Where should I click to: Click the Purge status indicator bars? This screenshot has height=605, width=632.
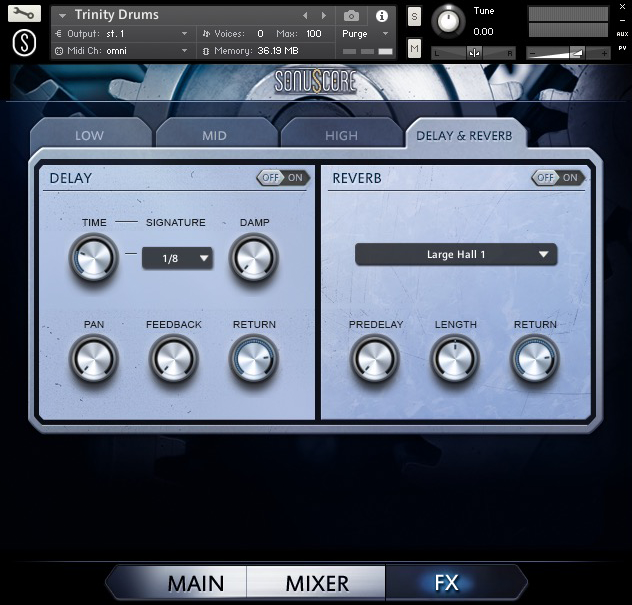coord(367,52)
